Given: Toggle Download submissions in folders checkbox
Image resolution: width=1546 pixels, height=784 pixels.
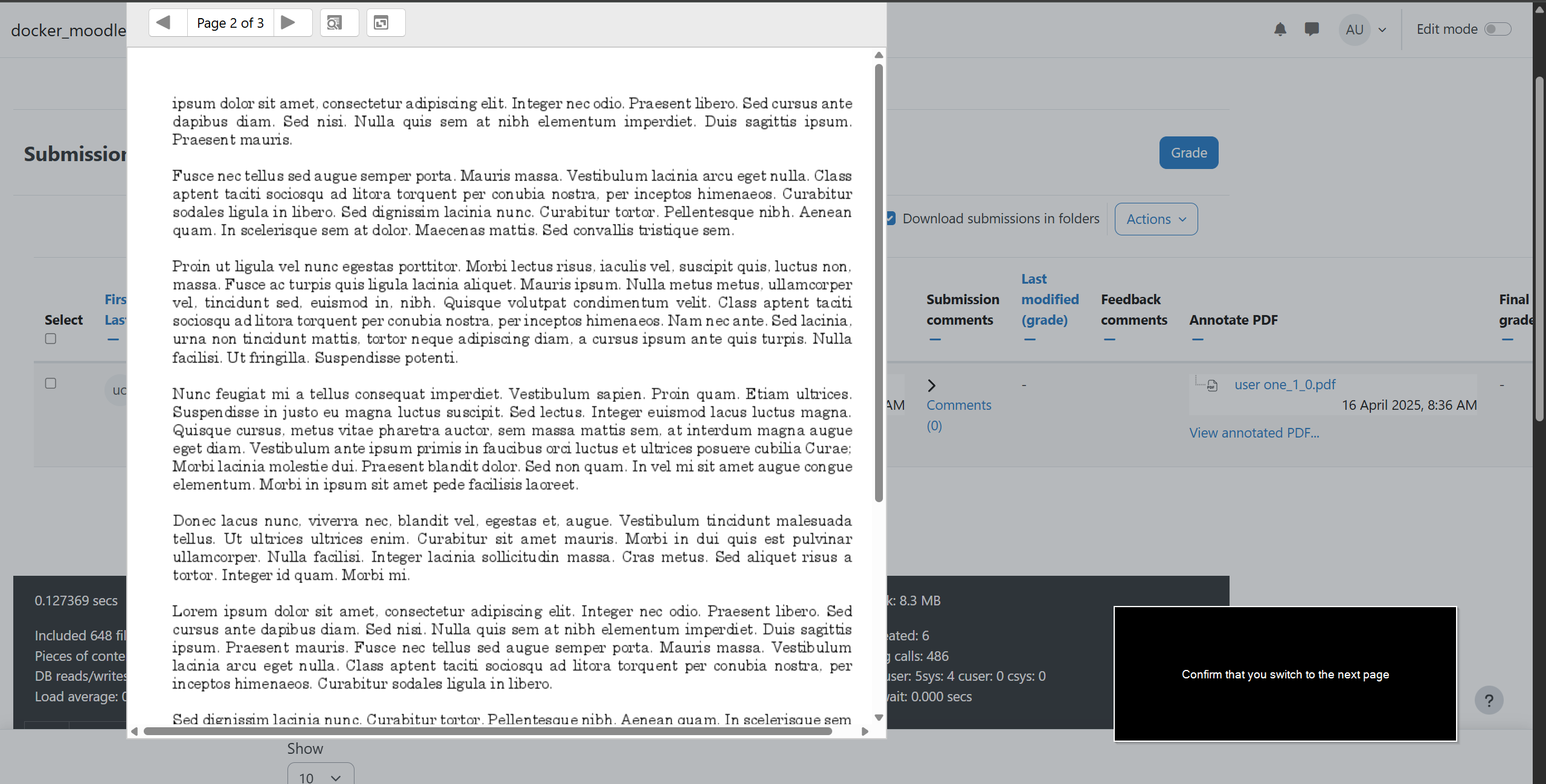Looking at the screenshot, I should [891, 218].
